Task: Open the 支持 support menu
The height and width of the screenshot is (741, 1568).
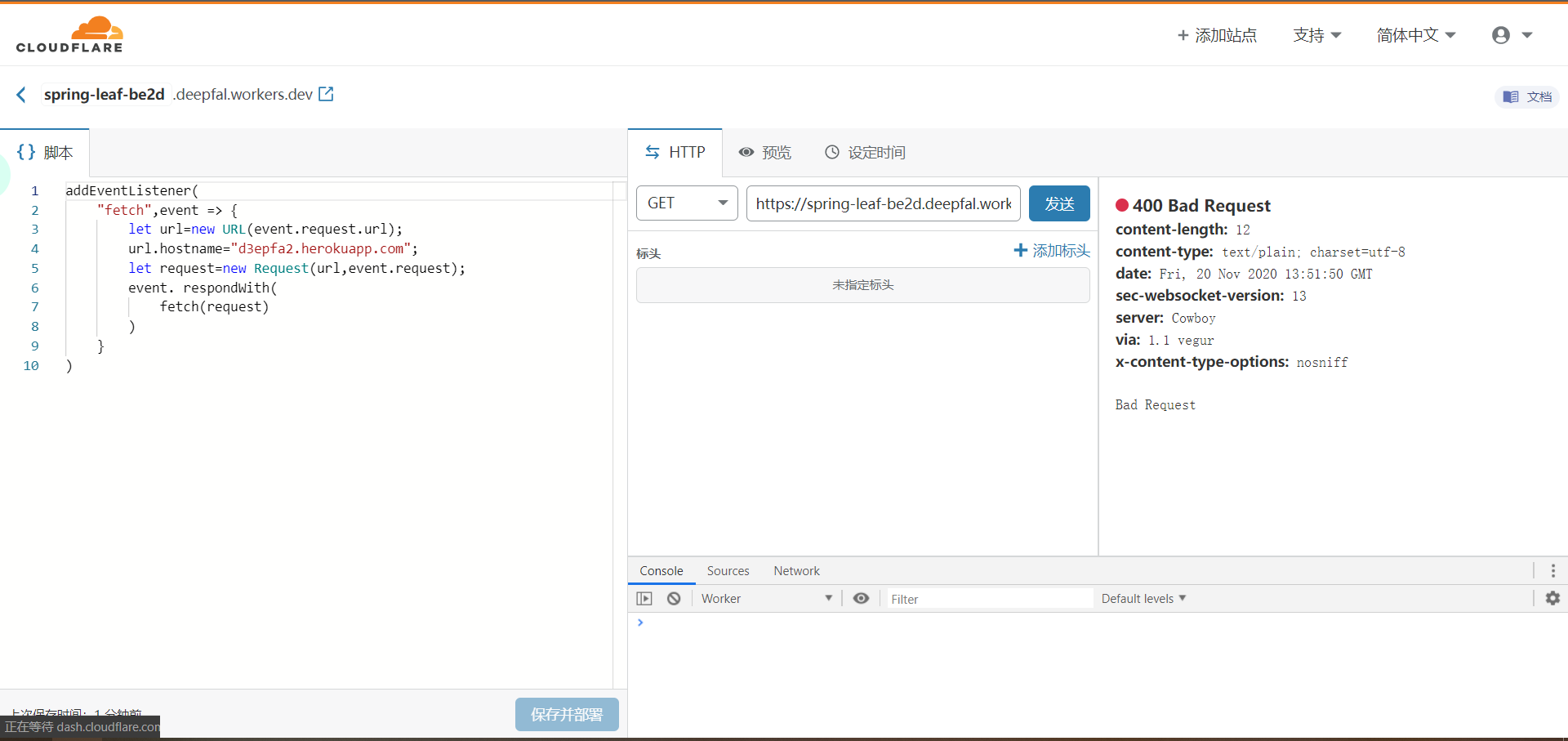Action: pyautogui.click(x=1317, y=35)
